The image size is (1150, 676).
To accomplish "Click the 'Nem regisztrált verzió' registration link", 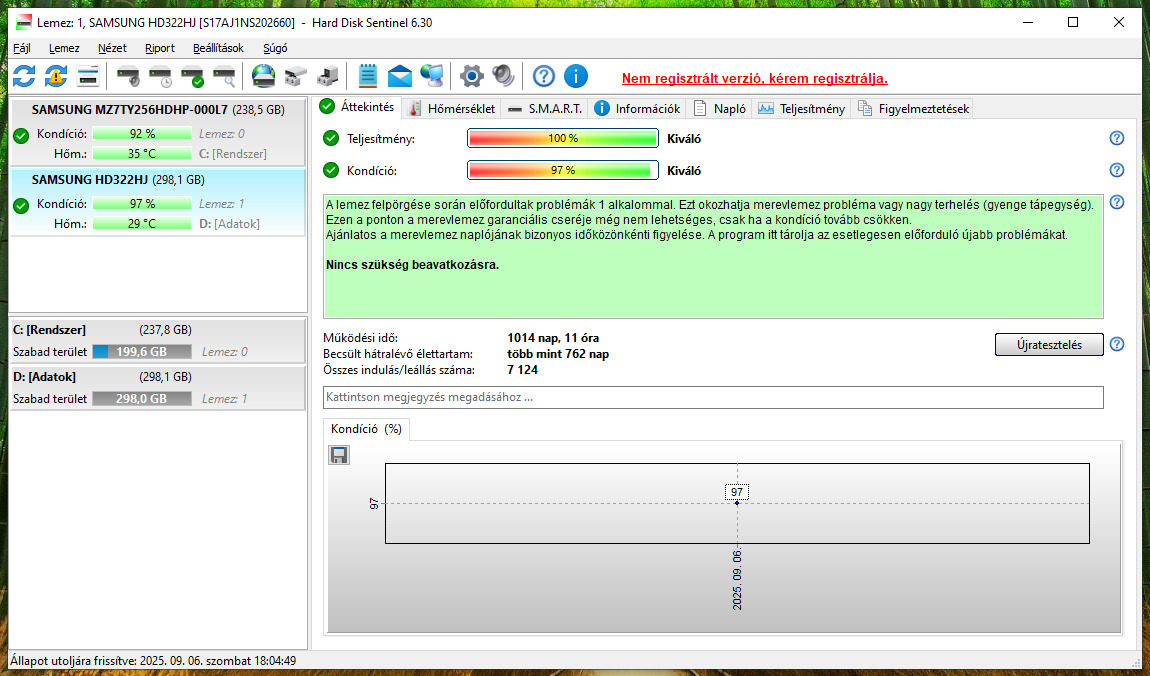I will (x=755, y=78).
